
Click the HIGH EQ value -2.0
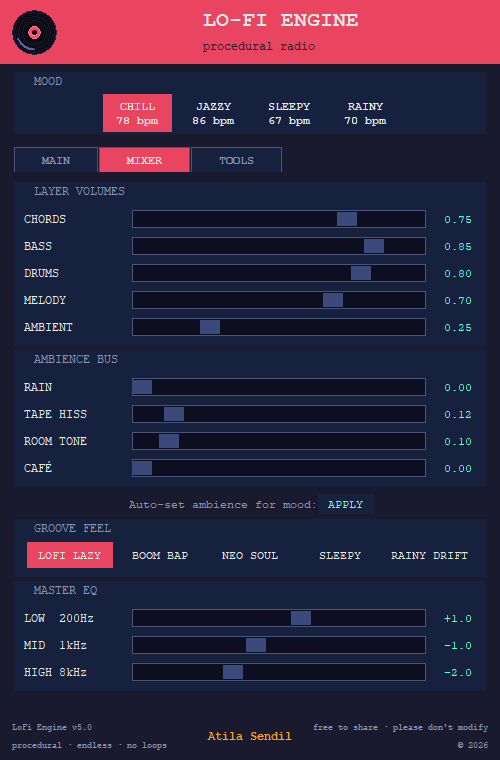tap(458, 673)
